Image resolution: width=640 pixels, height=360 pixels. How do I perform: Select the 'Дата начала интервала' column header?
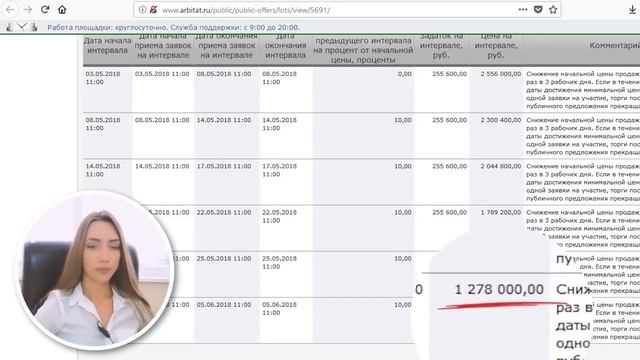tap(107, 45)
